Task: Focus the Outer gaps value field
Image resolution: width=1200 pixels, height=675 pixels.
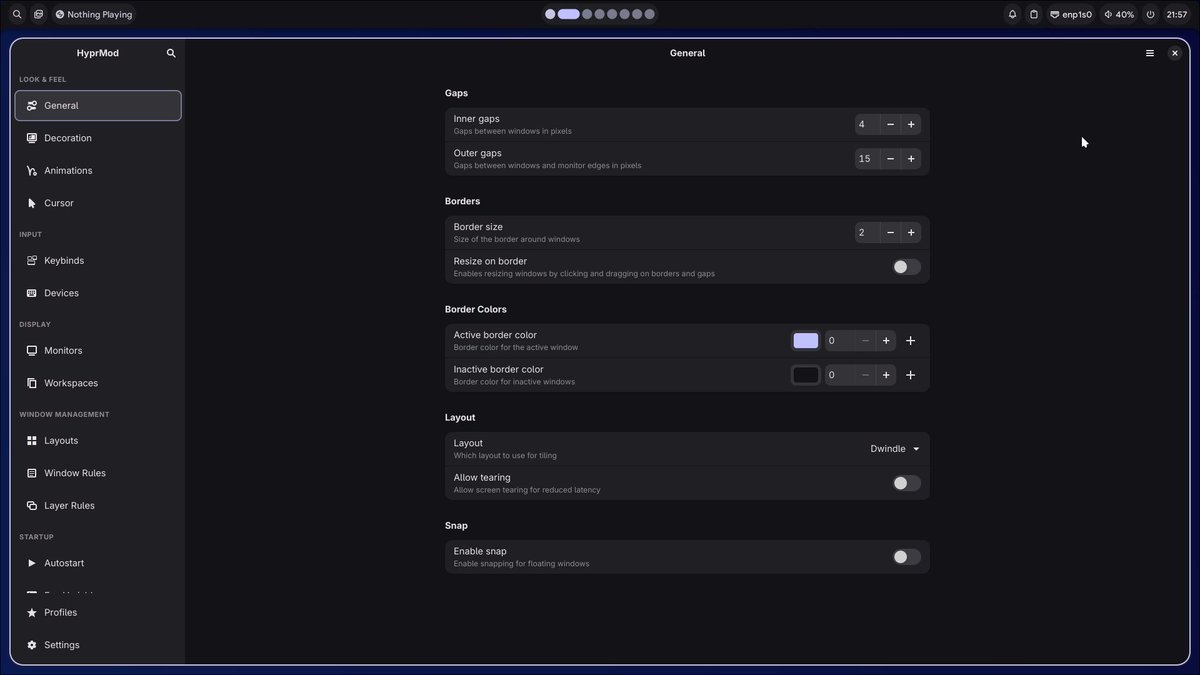Action: pyautogui.click(x=867, y=159)
